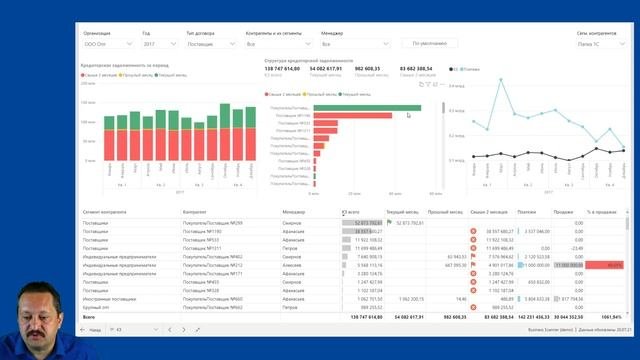Click Контрагент column header
The image size is (640, 360).
[194, 212]
